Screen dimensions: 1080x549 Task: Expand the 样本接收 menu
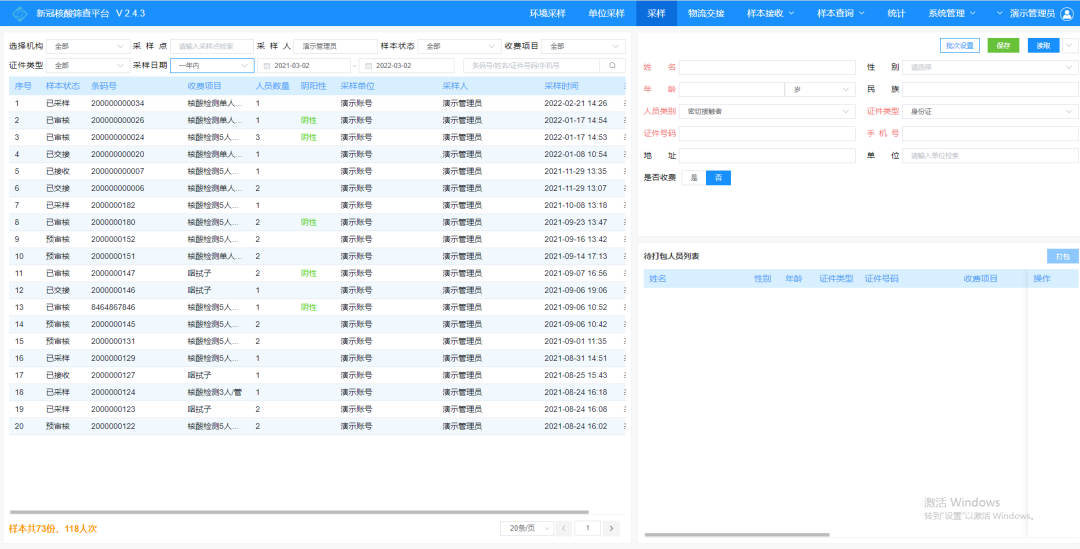click(x=771, y=13)
